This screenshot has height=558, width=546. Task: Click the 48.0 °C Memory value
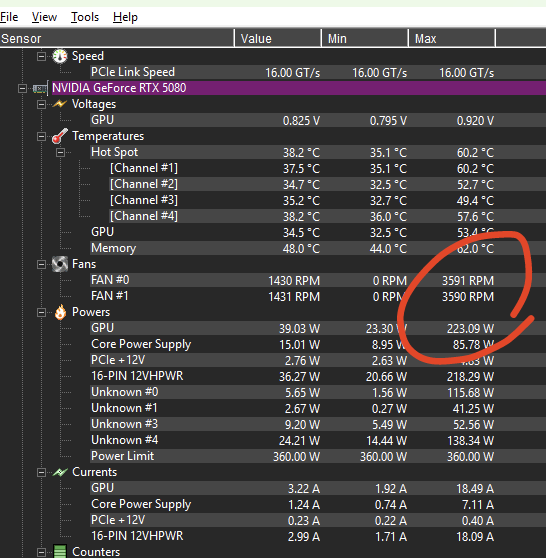point(301,249)
